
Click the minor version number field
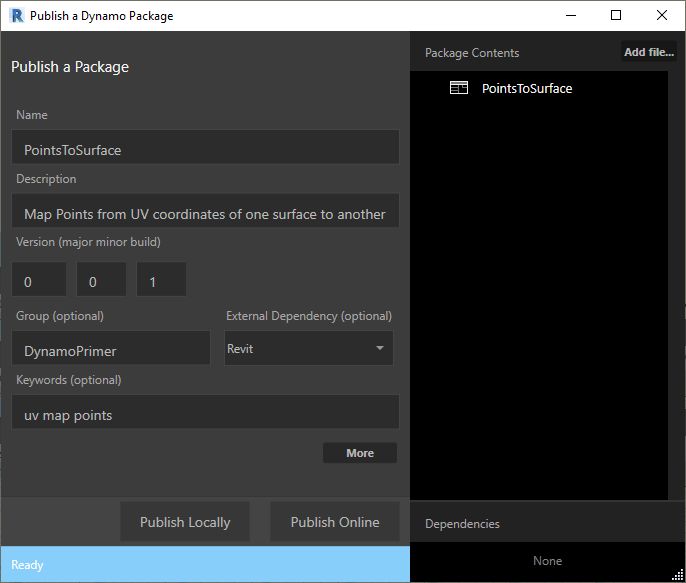[x=101, y=280]
